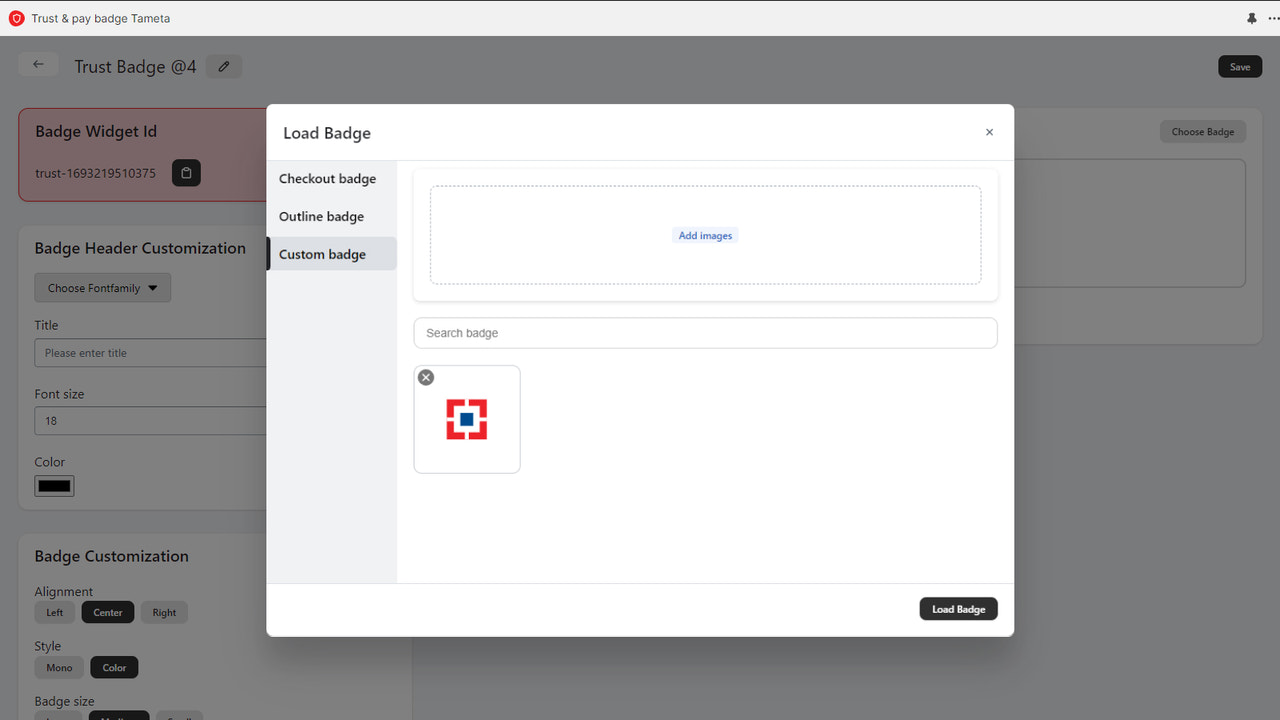
Task: Enable Right alignment option
Action: pyautogui.click(x=164, y=612)
